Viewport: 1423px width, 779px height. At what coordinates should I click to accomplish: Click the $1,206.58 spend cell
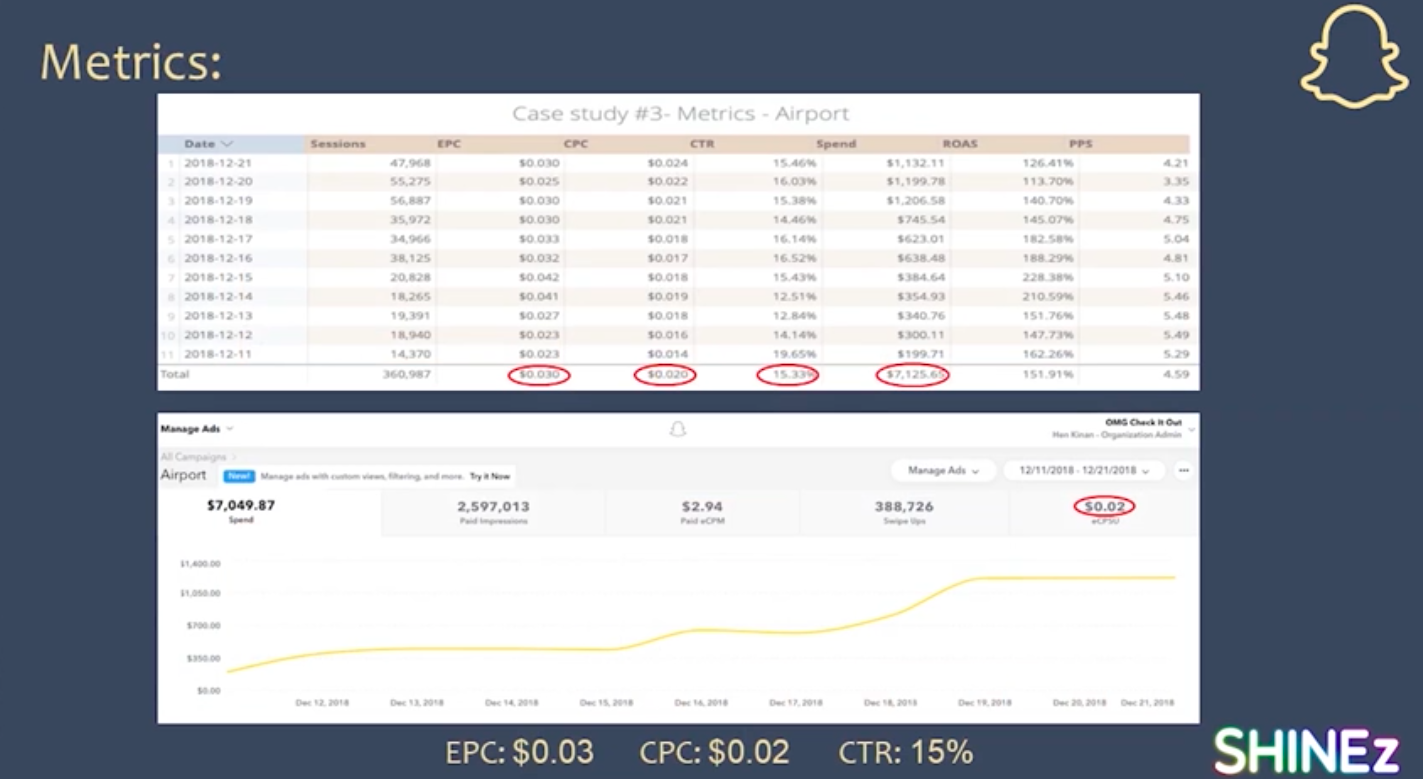(x=915, y=201)
